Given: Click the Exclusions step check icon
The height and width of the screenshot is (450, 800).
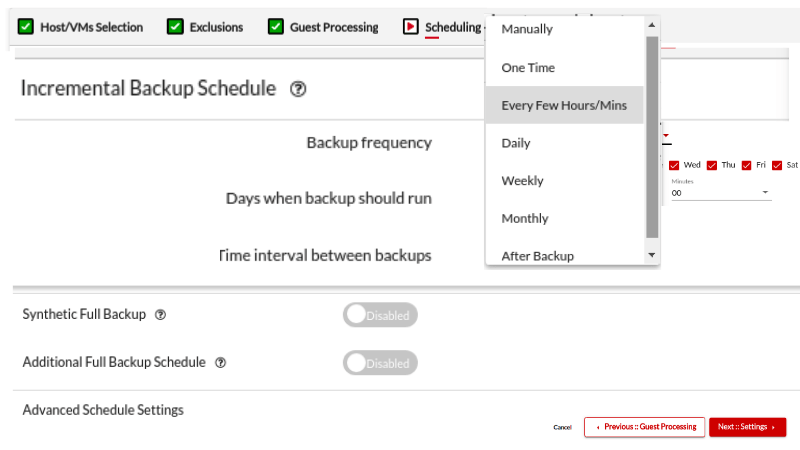Looking at the screenshot, I should click(x=176, y=27).
